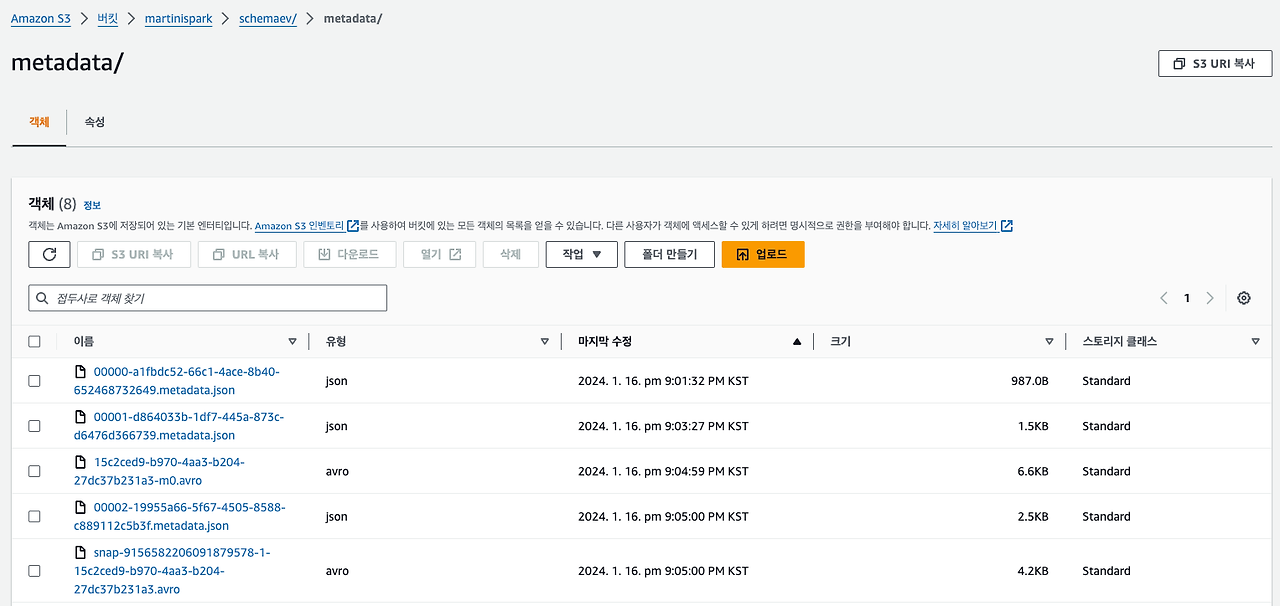The height and width of the screenshot is (606, 1280).
Task: Click file icon for 00000-a1fbdc52 metadata.json
Action: pyautogui.click(x=81, y=371)
